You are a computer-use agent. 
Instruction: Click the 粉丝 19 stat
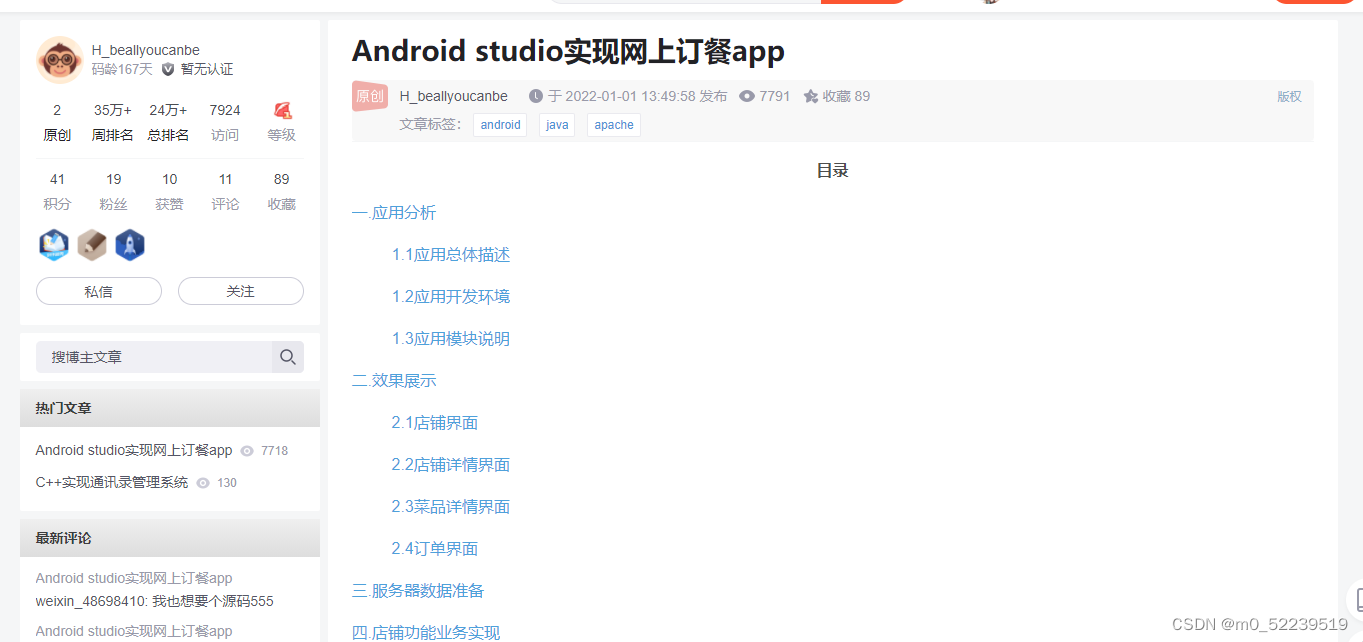click(113, 191)
